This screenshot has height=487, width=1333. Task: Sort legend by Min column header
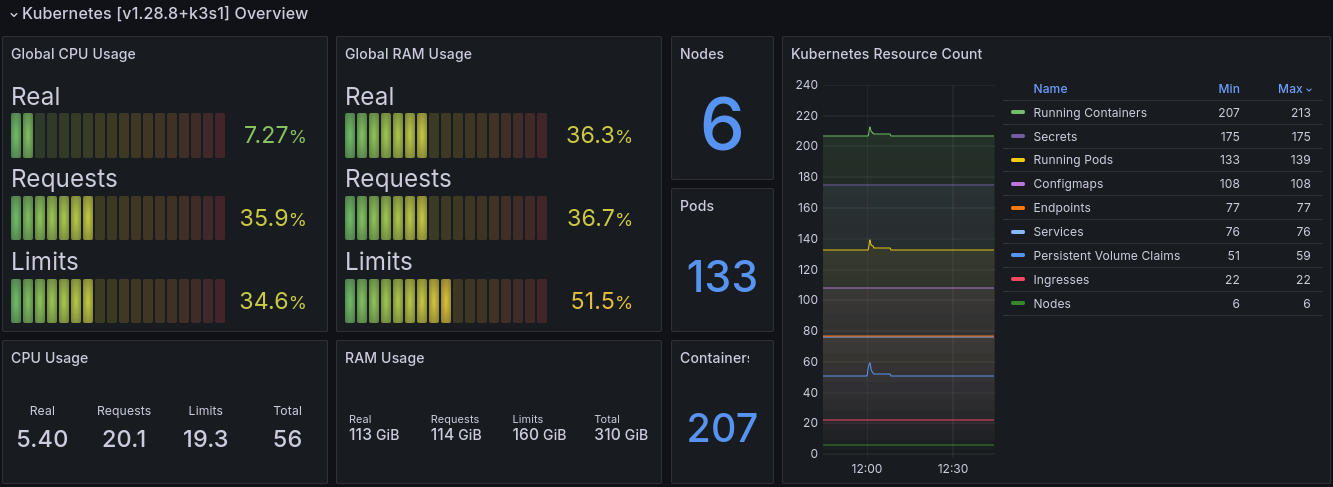pyautogui.click(x=1229, y=89)
